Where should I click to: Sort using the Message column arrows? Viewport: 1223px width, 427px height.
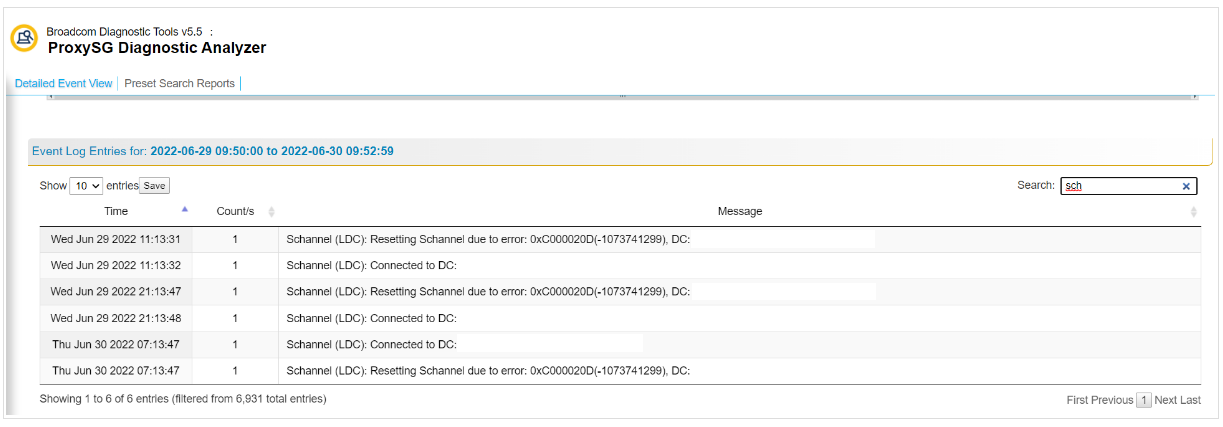(1193, 212)
